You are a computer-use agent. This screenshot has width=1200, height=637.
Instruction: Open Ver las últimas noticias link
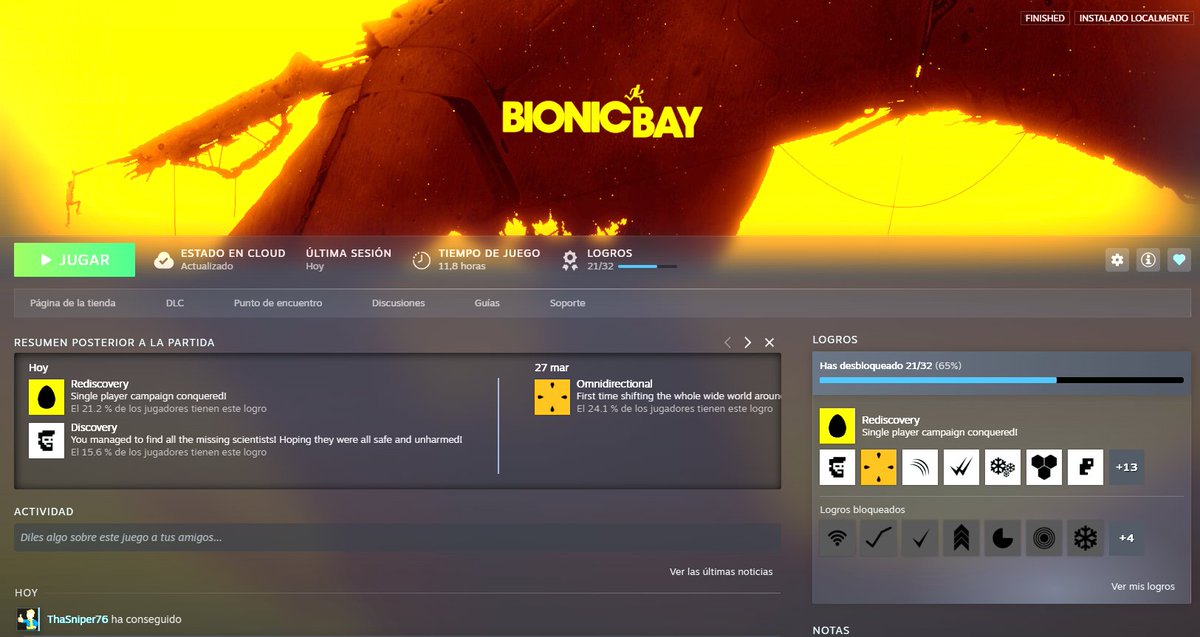pos(721,572)
